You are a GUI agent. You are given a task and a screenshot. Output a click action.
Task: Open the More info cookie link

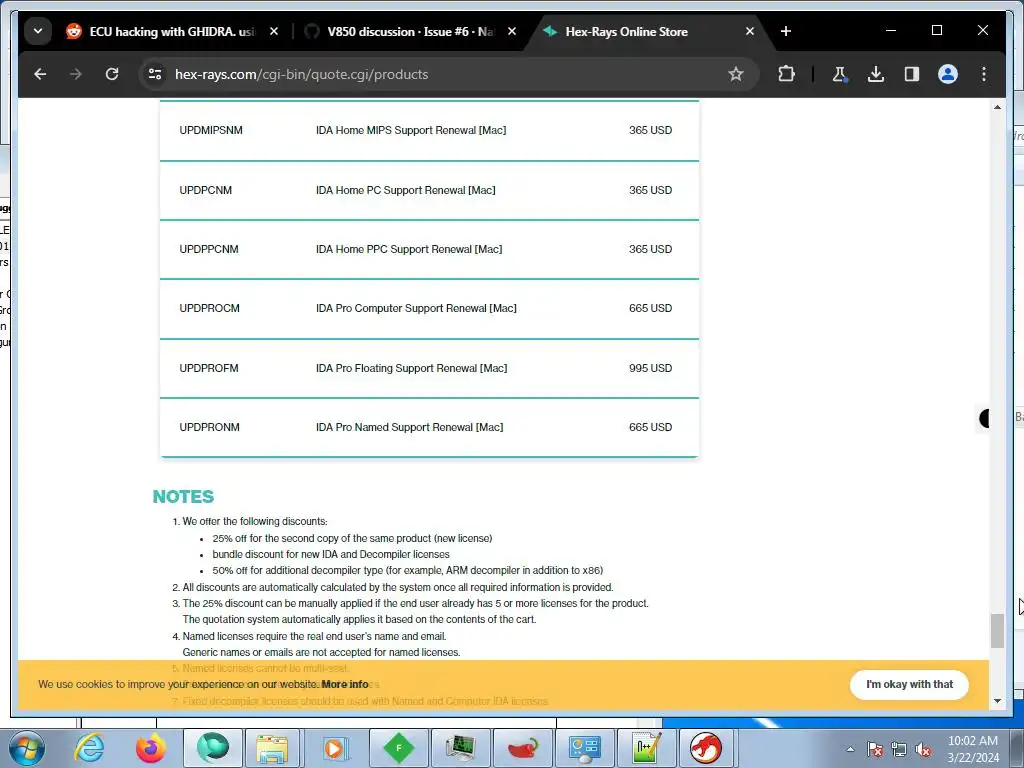[x=345, y=684]
